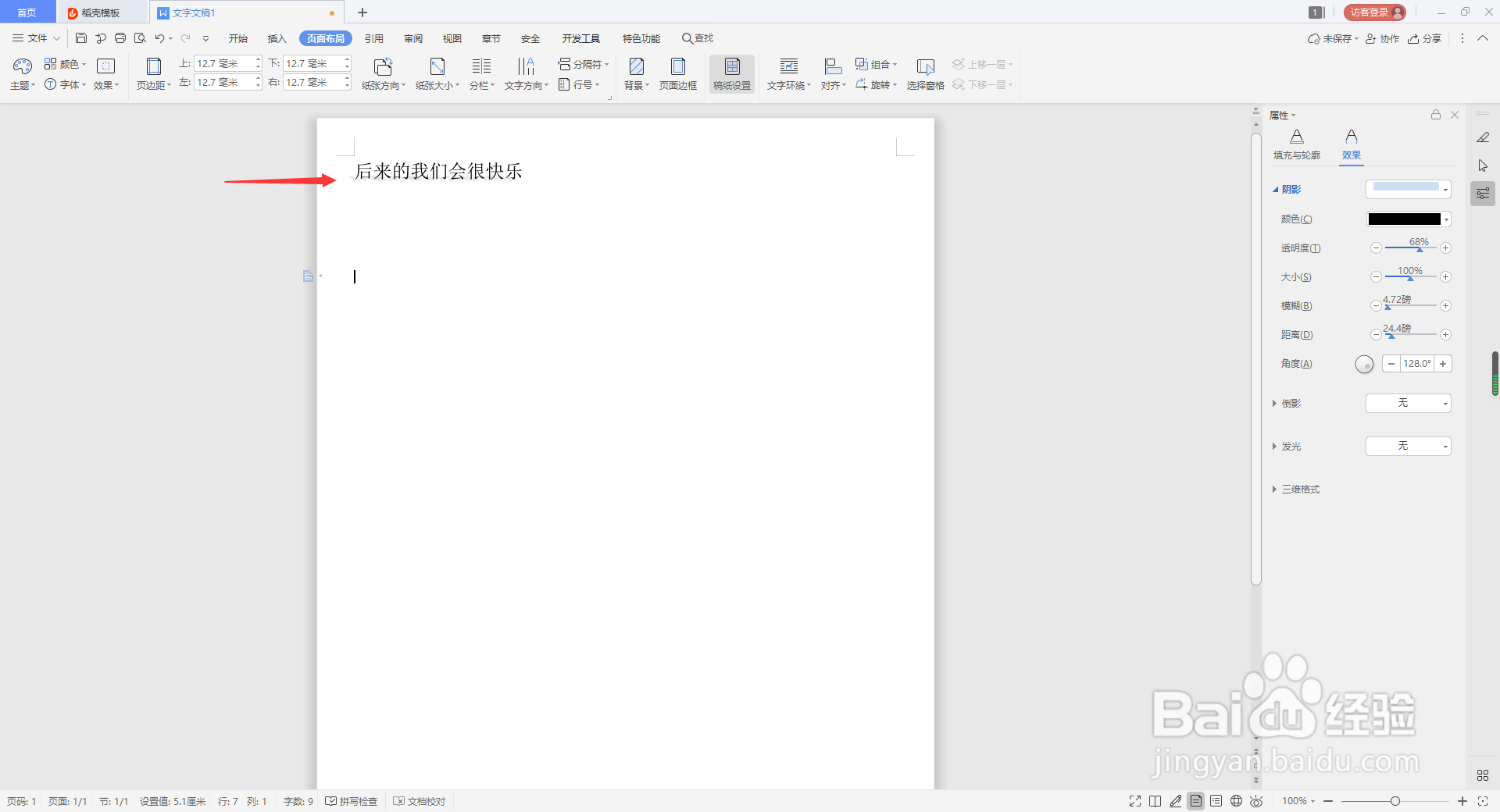The width and height of the screenshot is (1500, 812).
Task: Click the 角度 angle value field
Action: pos(1416,364)
